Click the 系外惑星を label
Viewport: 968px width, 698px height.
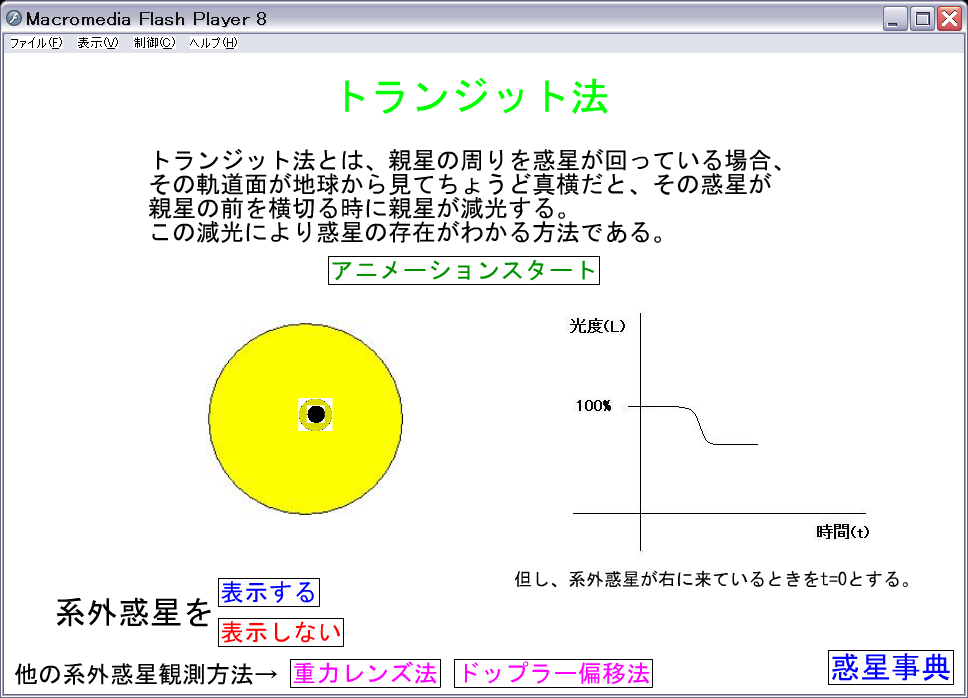point(134,613)
